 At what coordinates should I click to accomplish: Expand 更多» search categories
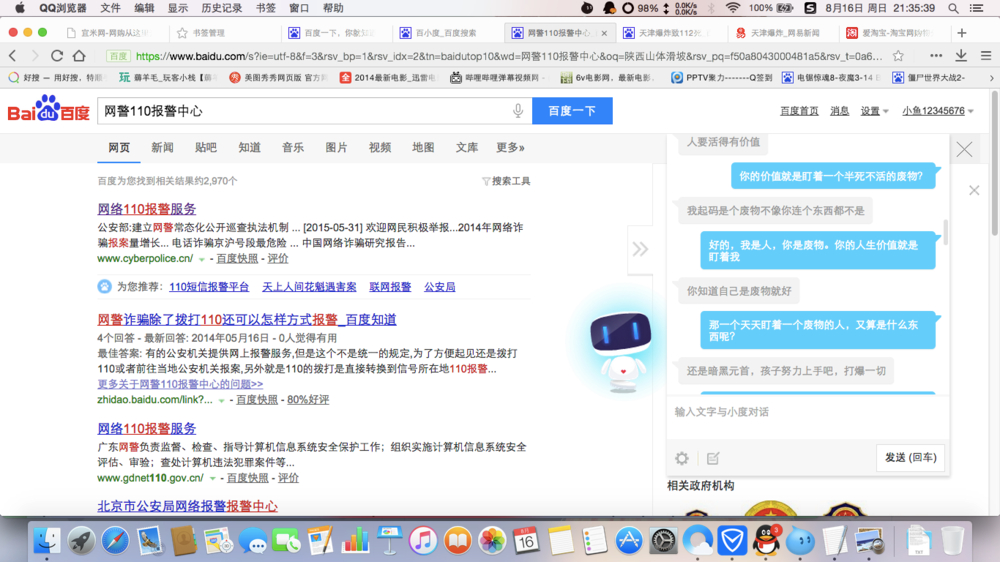(x=510, y=148)
